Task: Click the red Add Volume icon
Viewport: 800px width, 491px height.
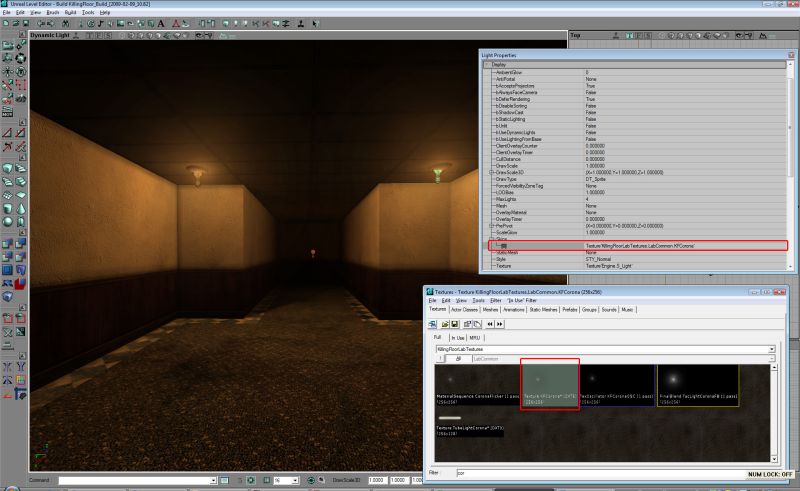Action: 20,283
